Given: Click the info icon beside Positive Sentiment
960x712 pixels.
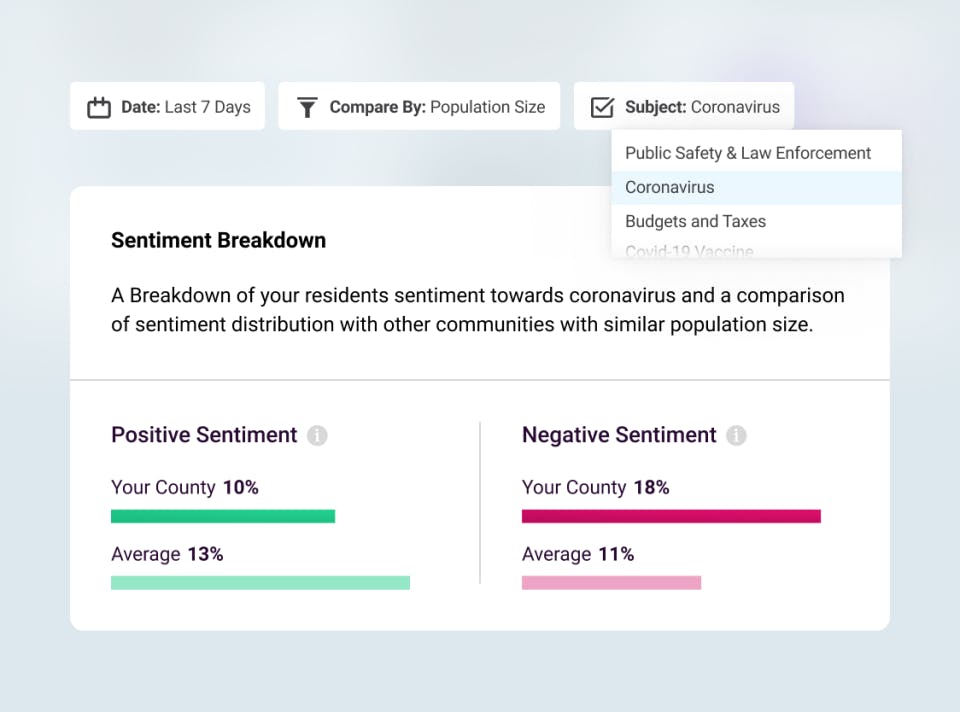Looking at the screenshot, I should click(x=318, y=435).
